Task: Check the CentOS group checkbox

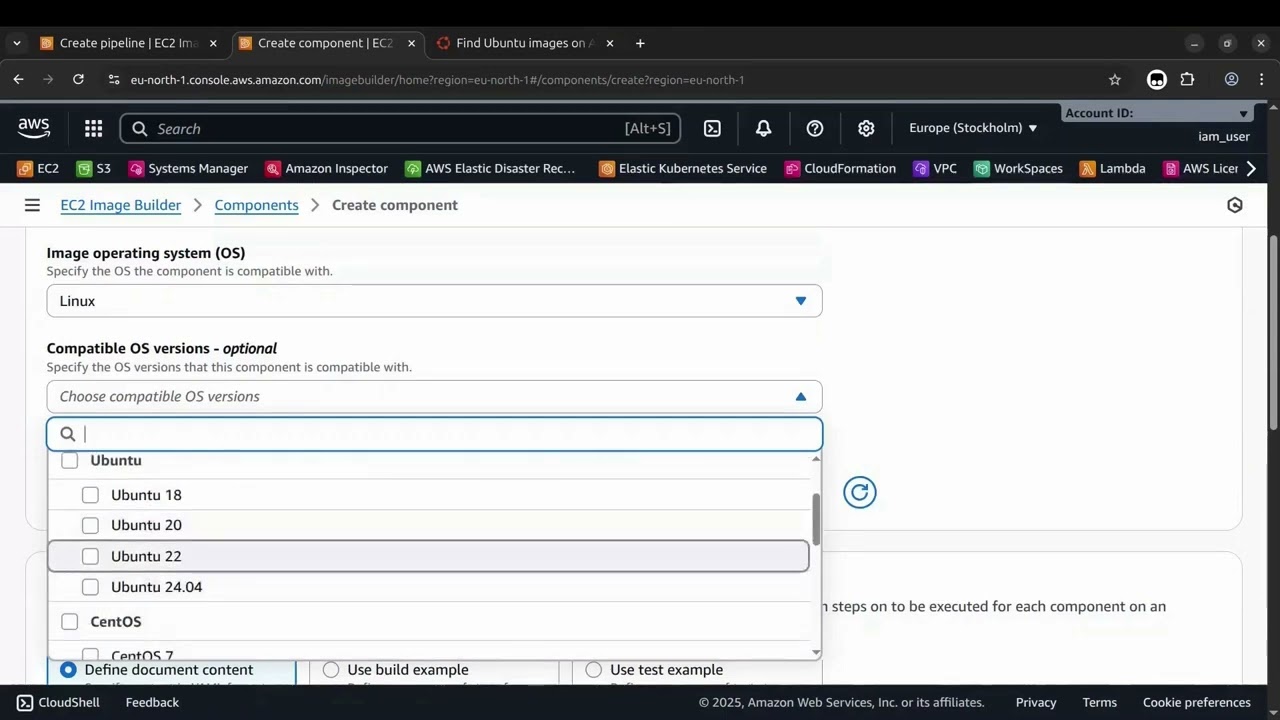Action: 70,622
